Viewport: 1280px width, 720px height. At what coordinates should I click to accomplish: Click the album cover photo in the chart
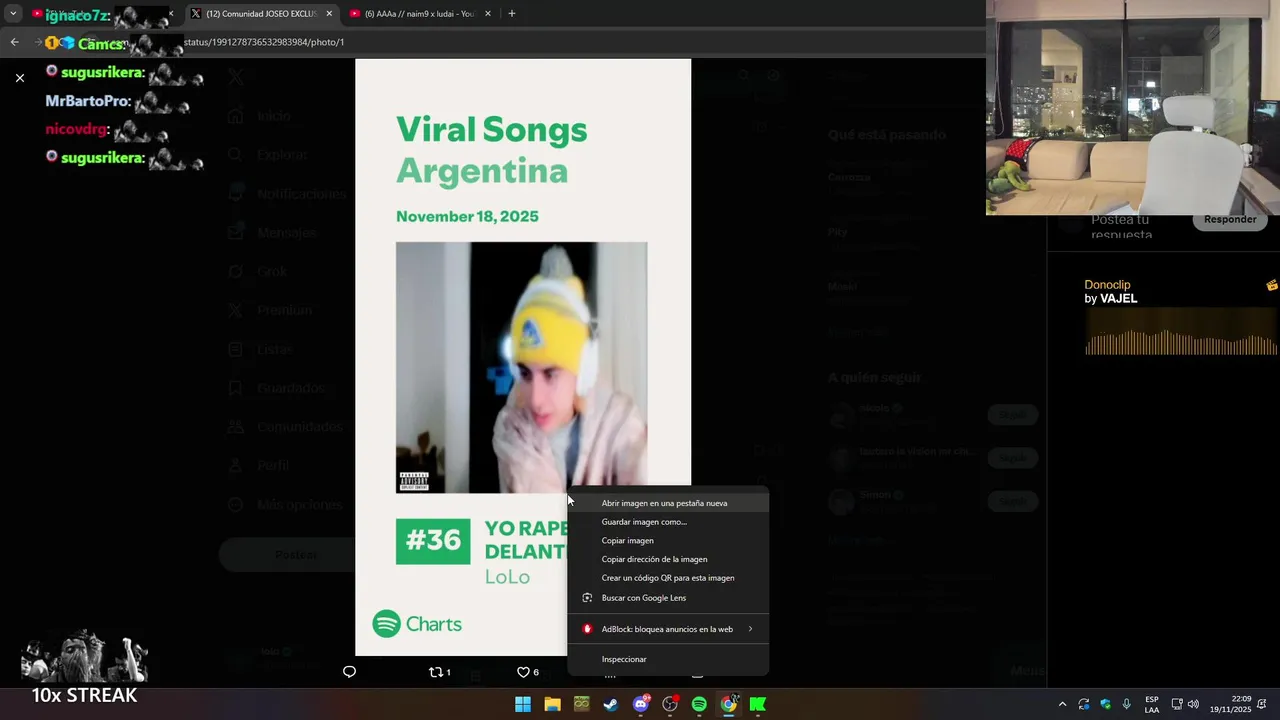tap(521, 367)
